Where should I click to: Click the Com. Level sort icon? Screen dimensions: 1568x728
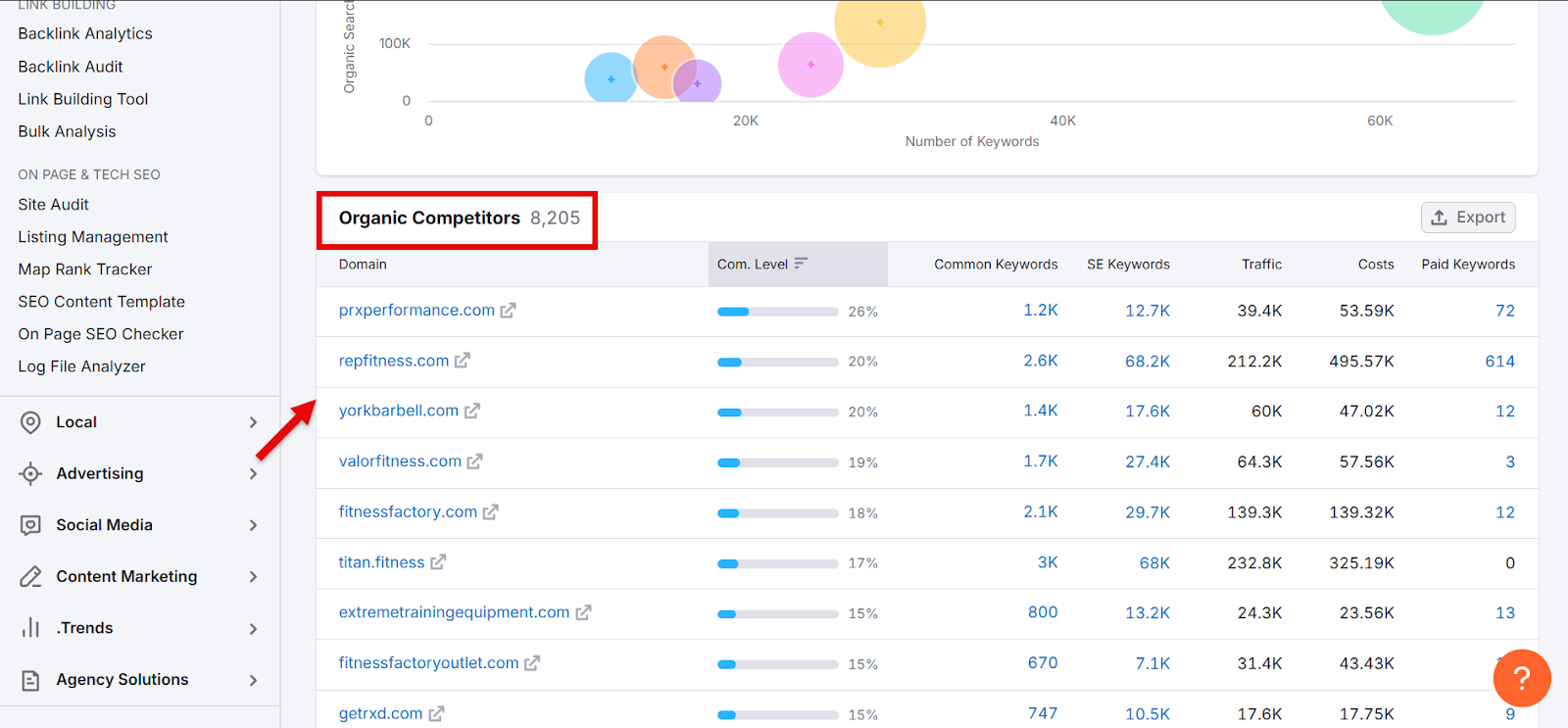coord(801,264)
